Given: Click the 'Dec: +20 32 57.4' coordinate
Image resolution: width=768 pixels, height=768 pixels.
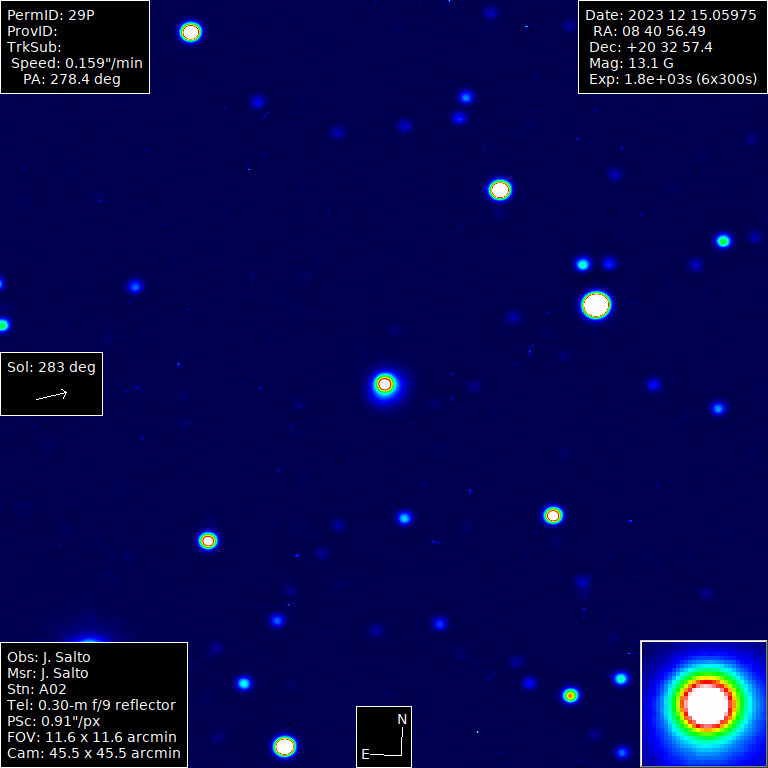Looking at the screenshot, I should click(651, 48).
